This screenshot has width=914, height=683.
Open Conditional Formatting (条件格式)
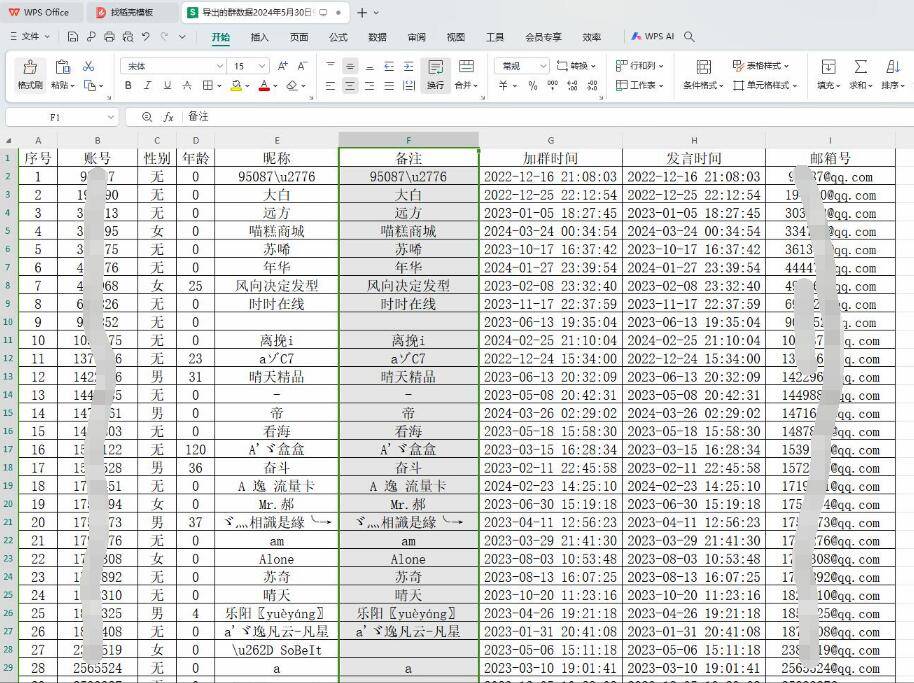pos(702,86)
